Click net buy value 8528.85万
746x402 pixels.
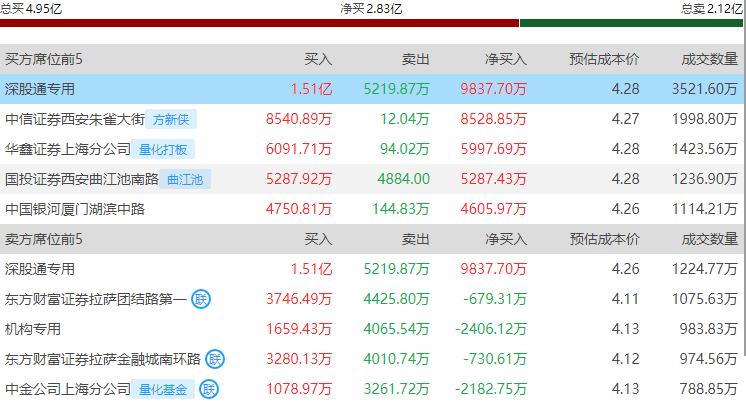coord(493,119)
